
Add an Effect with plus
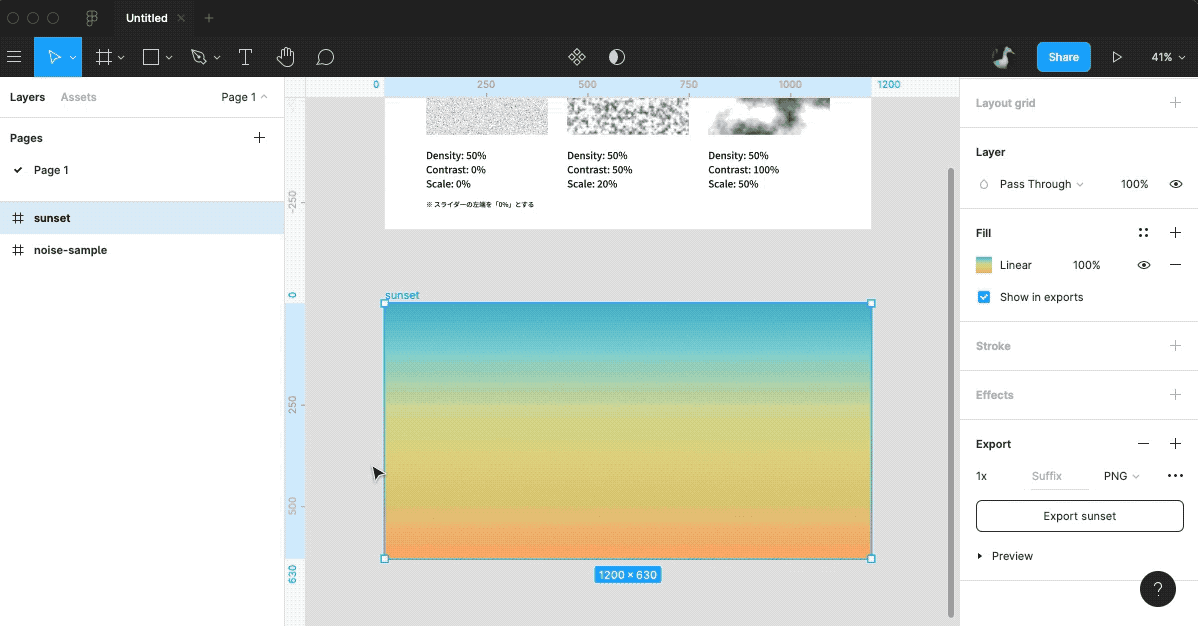(x=1175, y=394)
